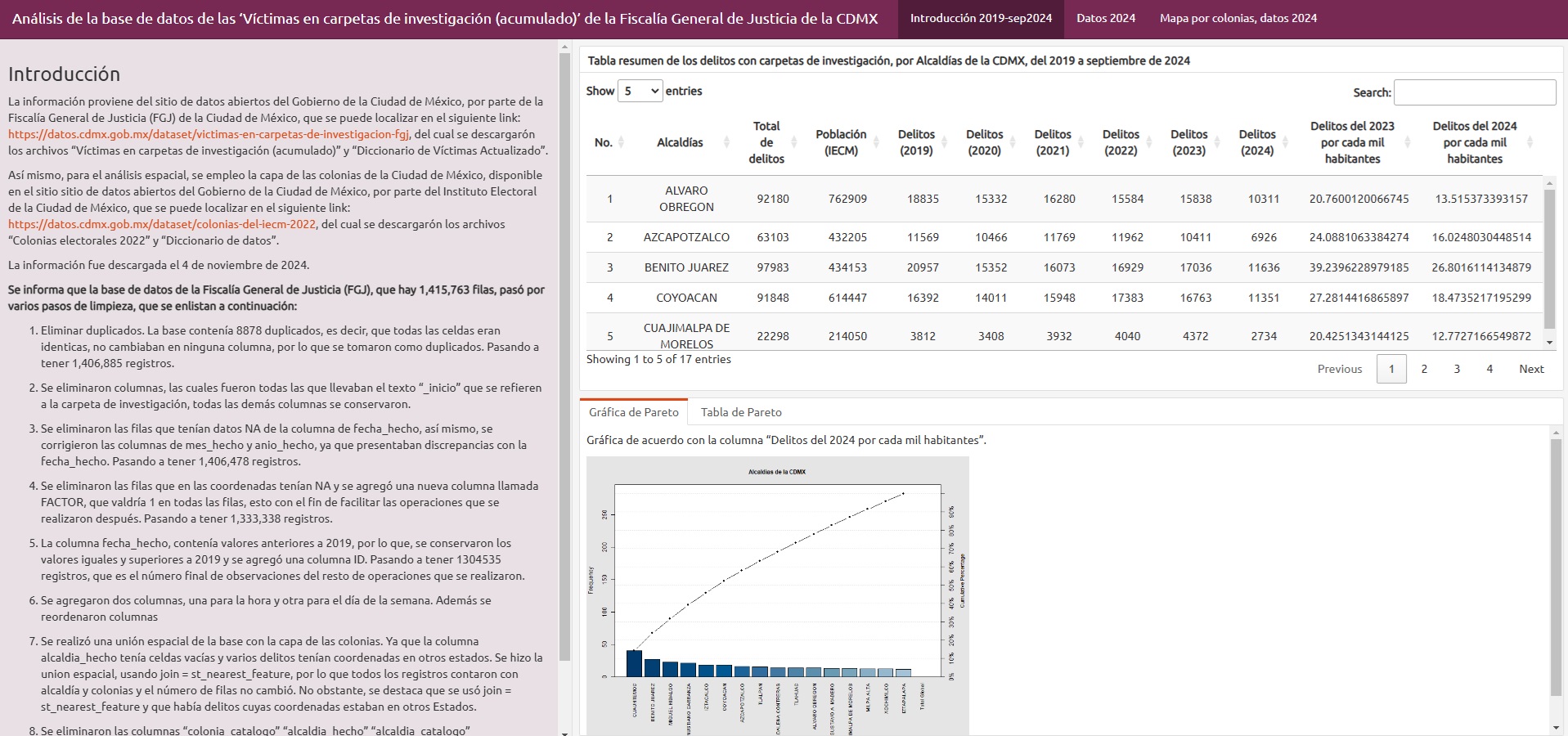Click the Delitos 2019 value 3812
This screenshot has width=1568, height=736.
click(x=923, y=336)
